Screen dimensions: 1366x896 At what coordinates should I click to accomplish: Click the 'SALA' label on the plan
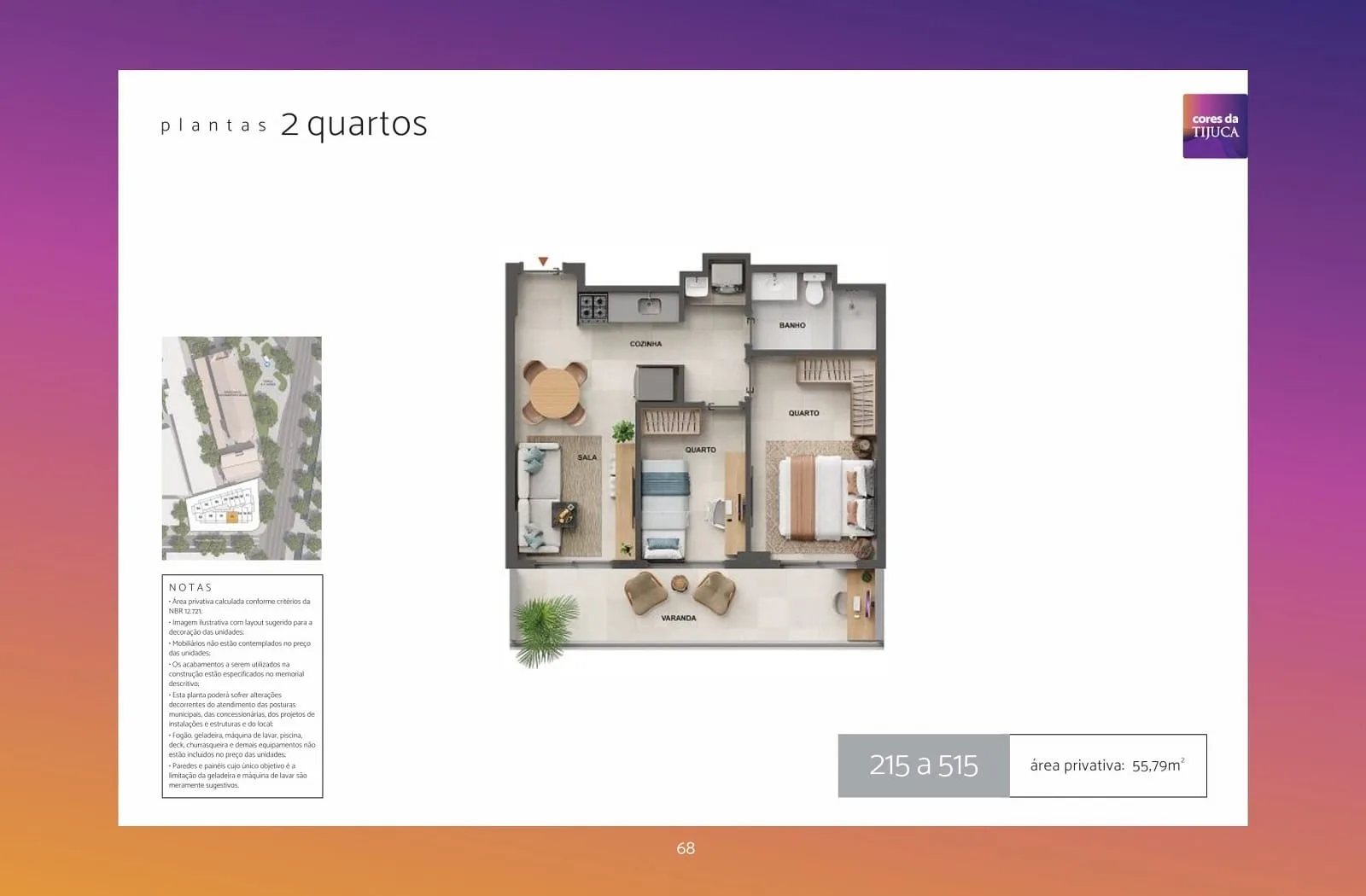point(587,457)
